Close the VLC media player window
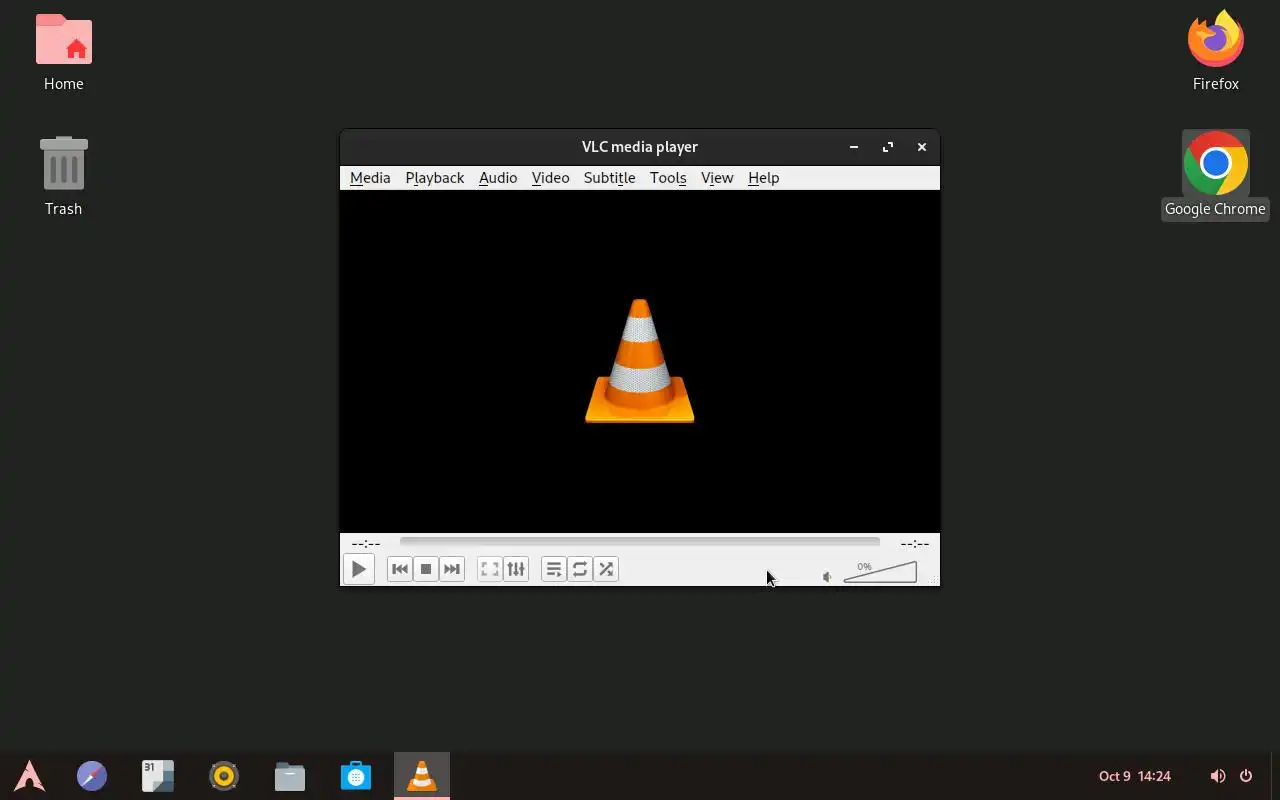 tap(922, 147)
